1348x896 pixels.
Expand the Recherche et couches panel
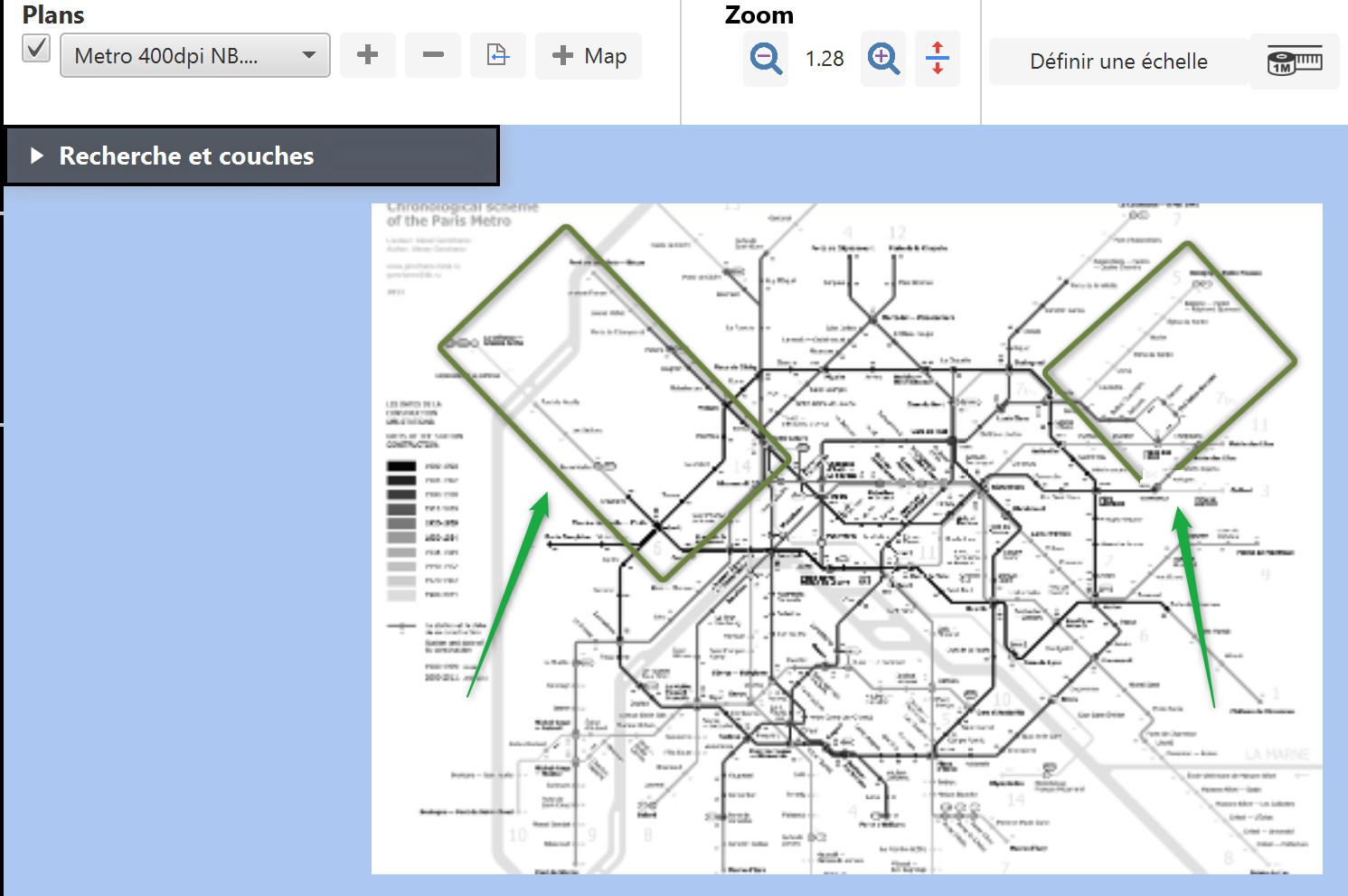251,156
